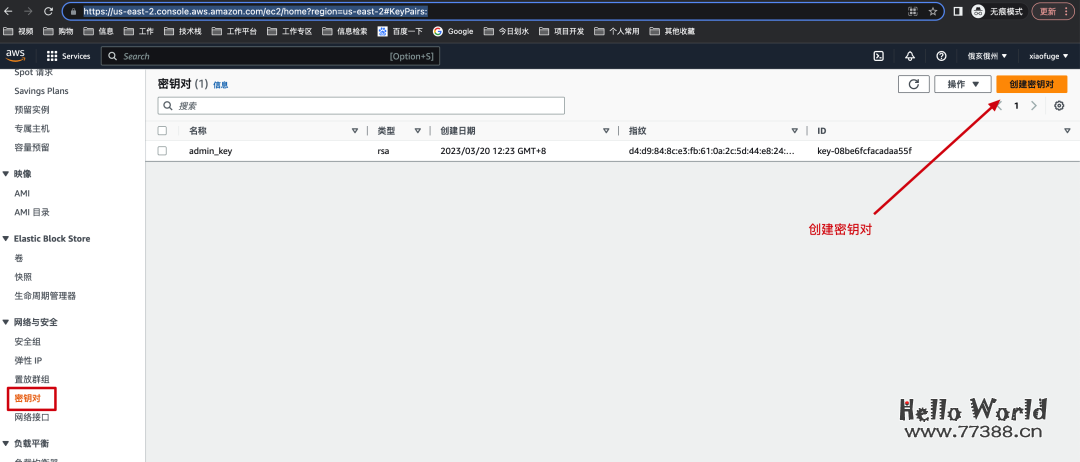Viewport: 1080px width, 462px height.
Task: Open the AWS help question-mark icon
Action: (x=941, y=56)
